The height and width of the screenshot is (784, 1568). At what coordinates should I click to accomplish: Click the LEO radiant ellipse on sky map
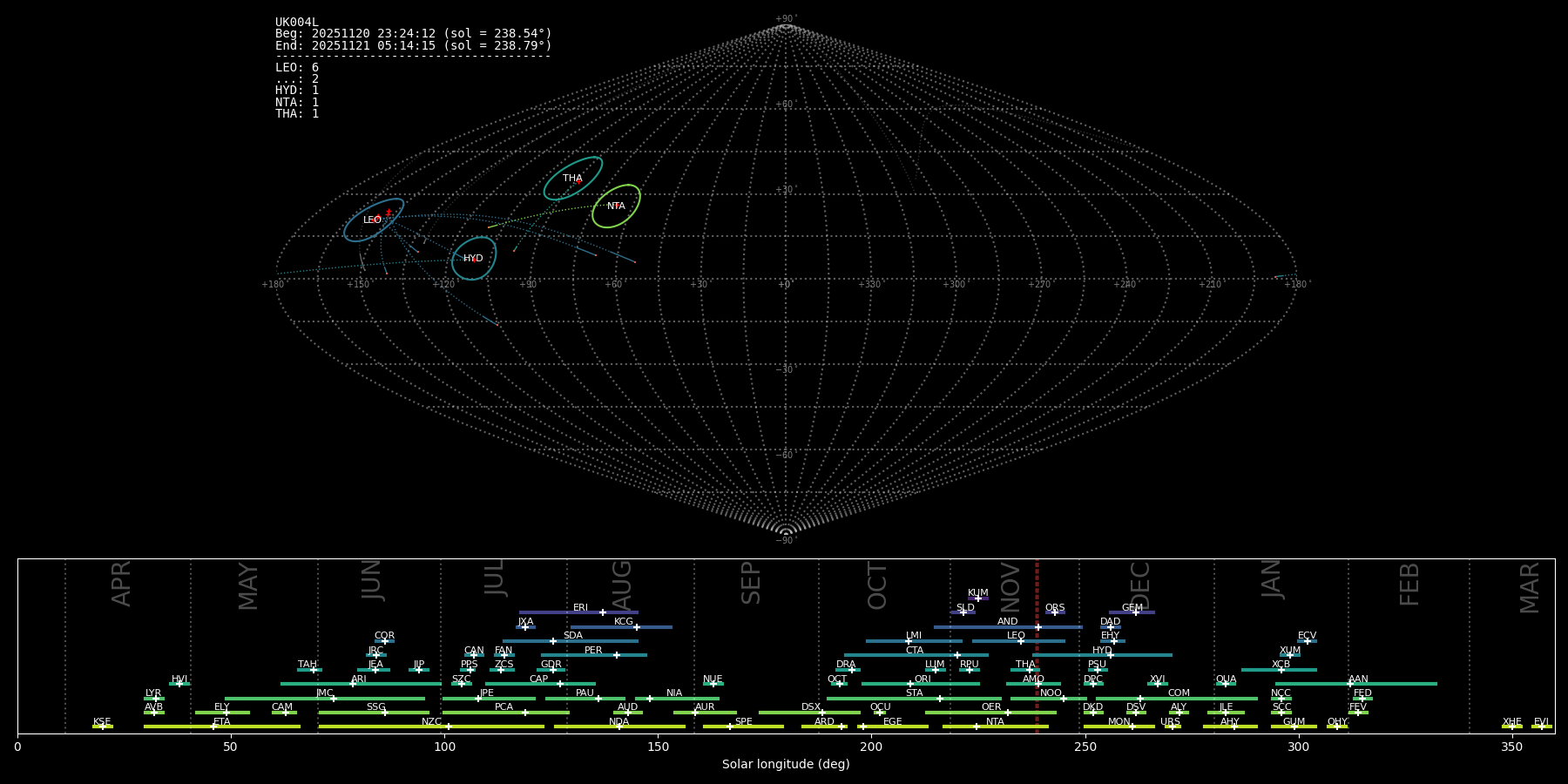(373, 220)
